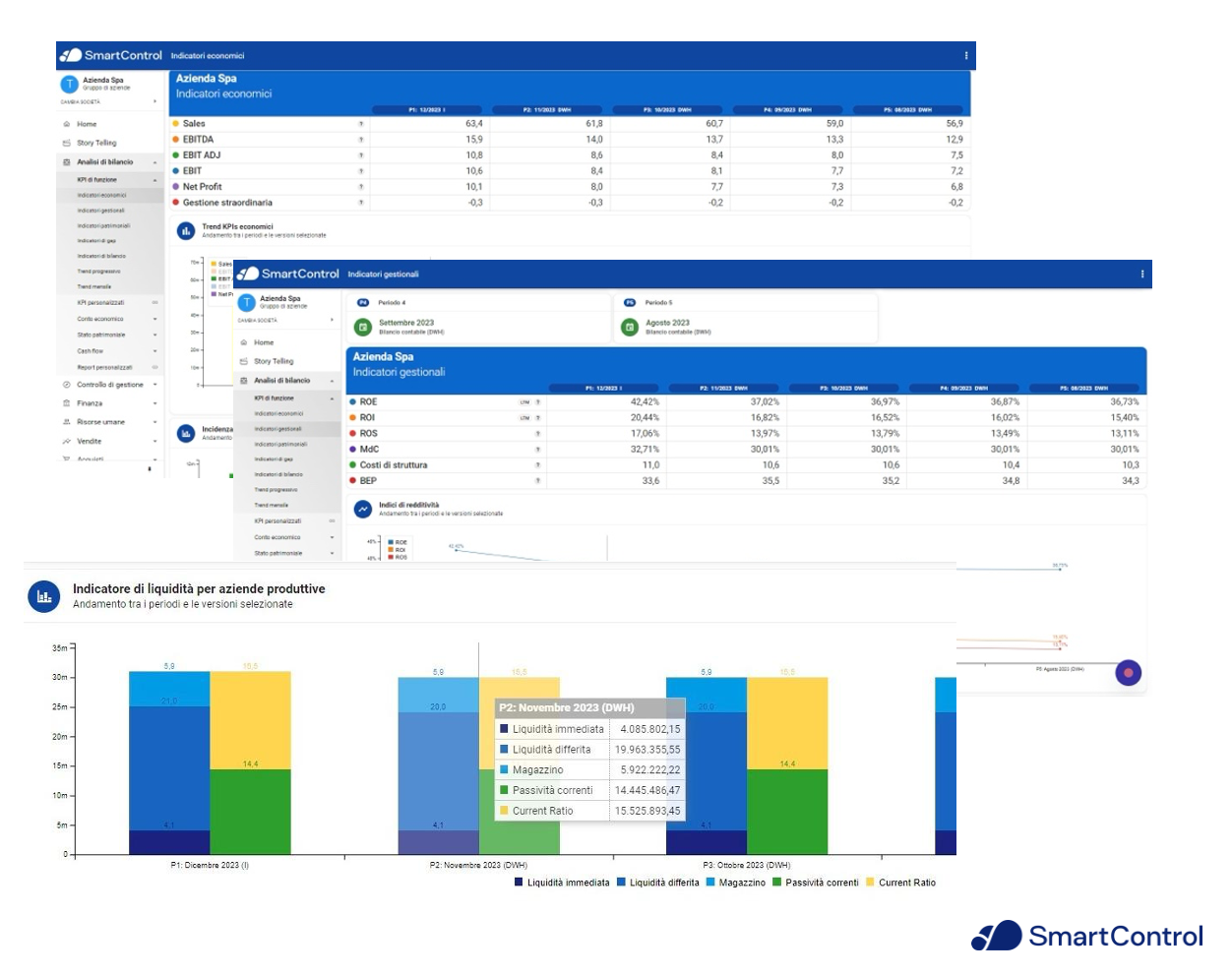Image resolution: width=1232 pixels, height=976 pixels.
Task: Click Vendite icon in Indicatori economici sidebar
Action: pyautogui.click(x=67, y=441)
